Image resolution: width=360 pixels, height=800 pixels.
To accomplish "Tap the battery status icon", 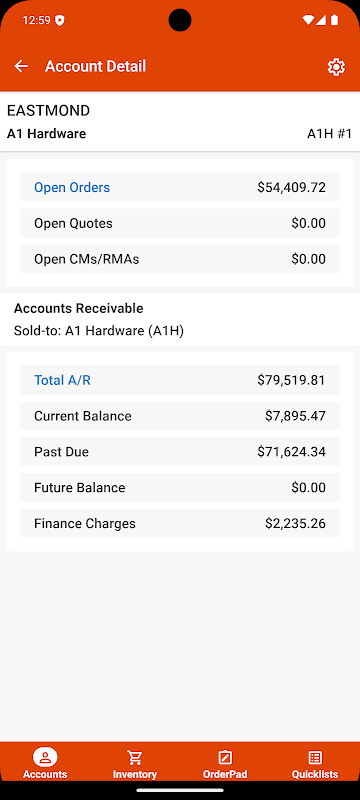I will pyautogui.click(x=335, y=20).
